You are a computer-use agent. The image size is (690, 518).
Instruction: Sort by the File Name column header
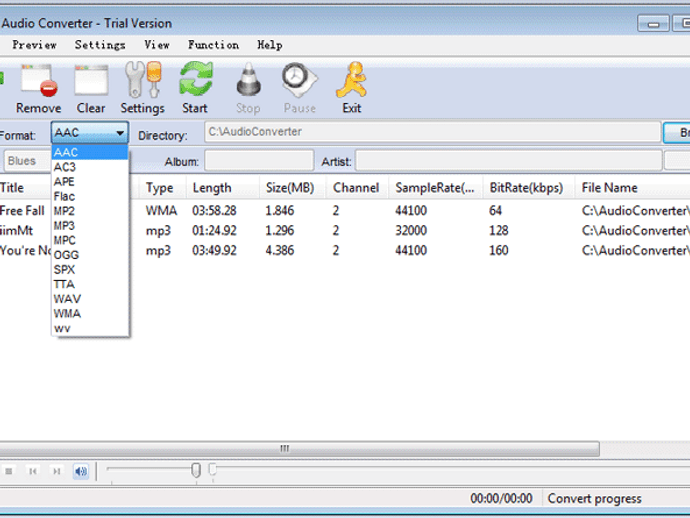click(x=633, y=188)
